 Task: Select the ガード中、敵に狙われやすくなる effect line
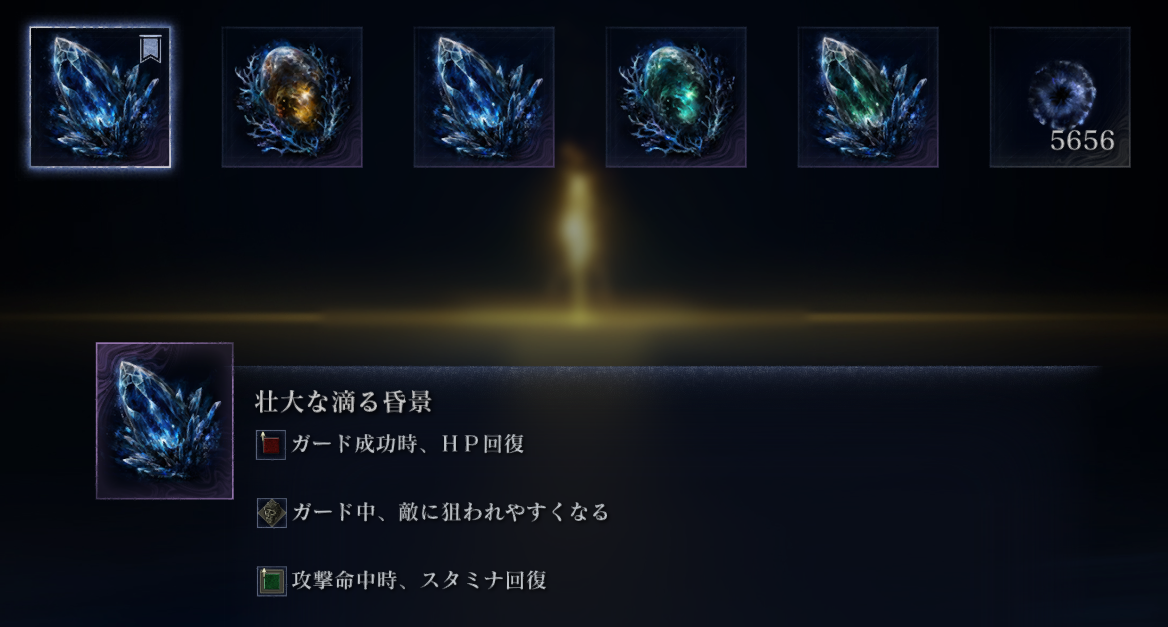[x=434, y=512]
